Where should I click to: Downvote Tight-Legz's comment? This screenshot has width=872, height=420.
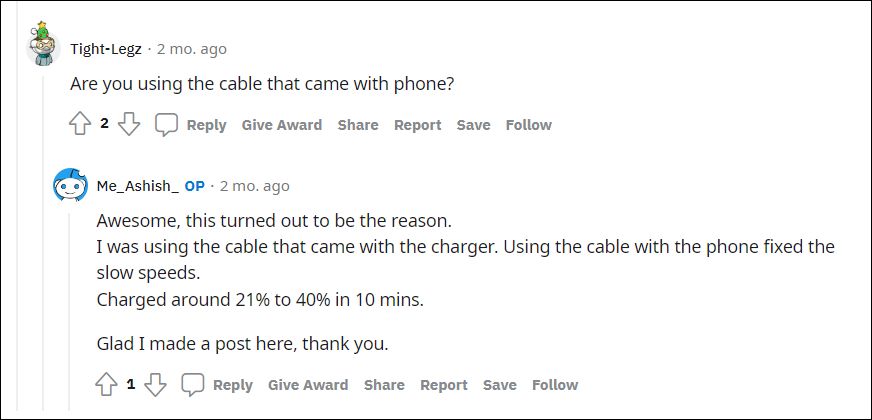(129, 125)
